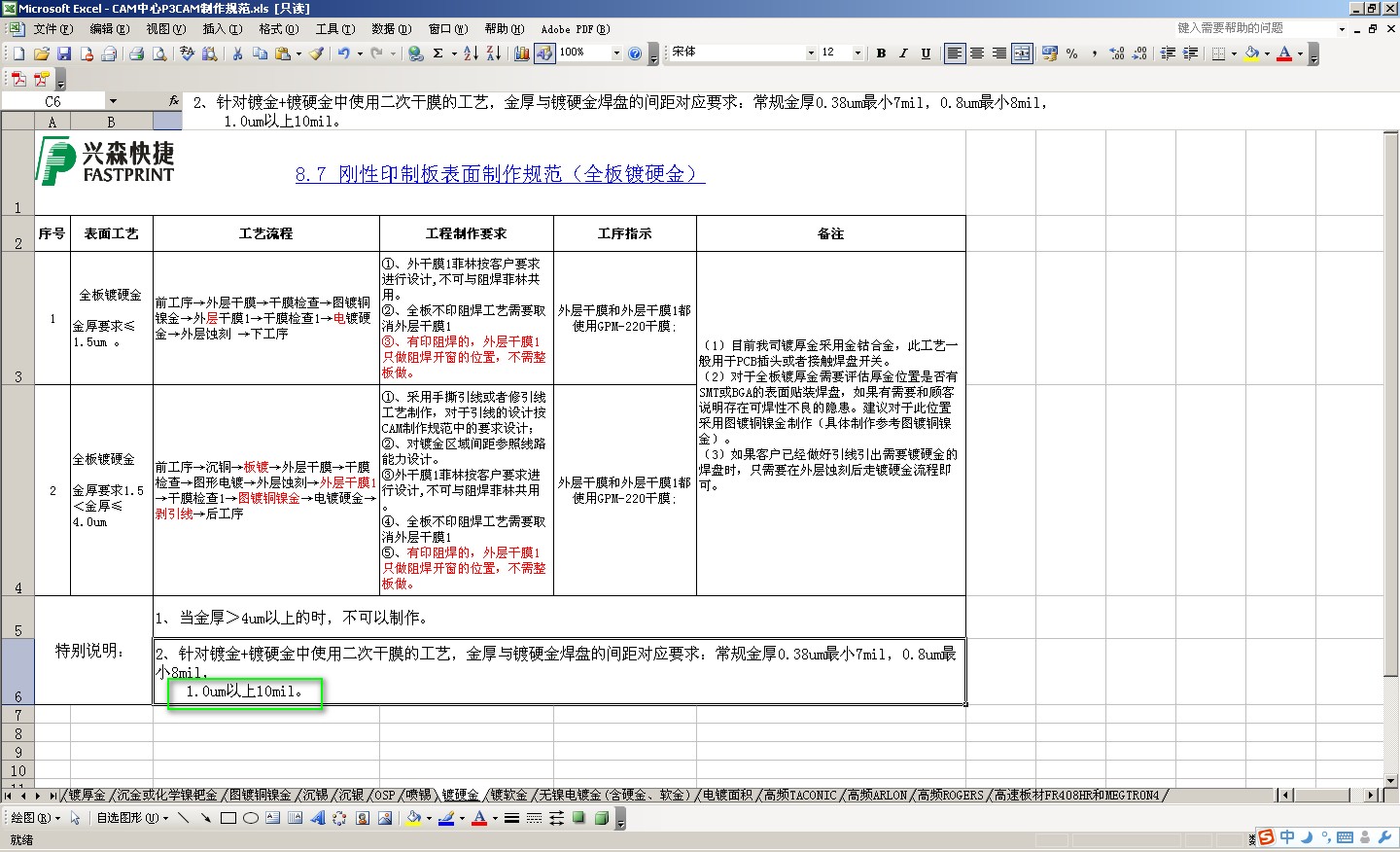Toggle align left

[955, 53]
